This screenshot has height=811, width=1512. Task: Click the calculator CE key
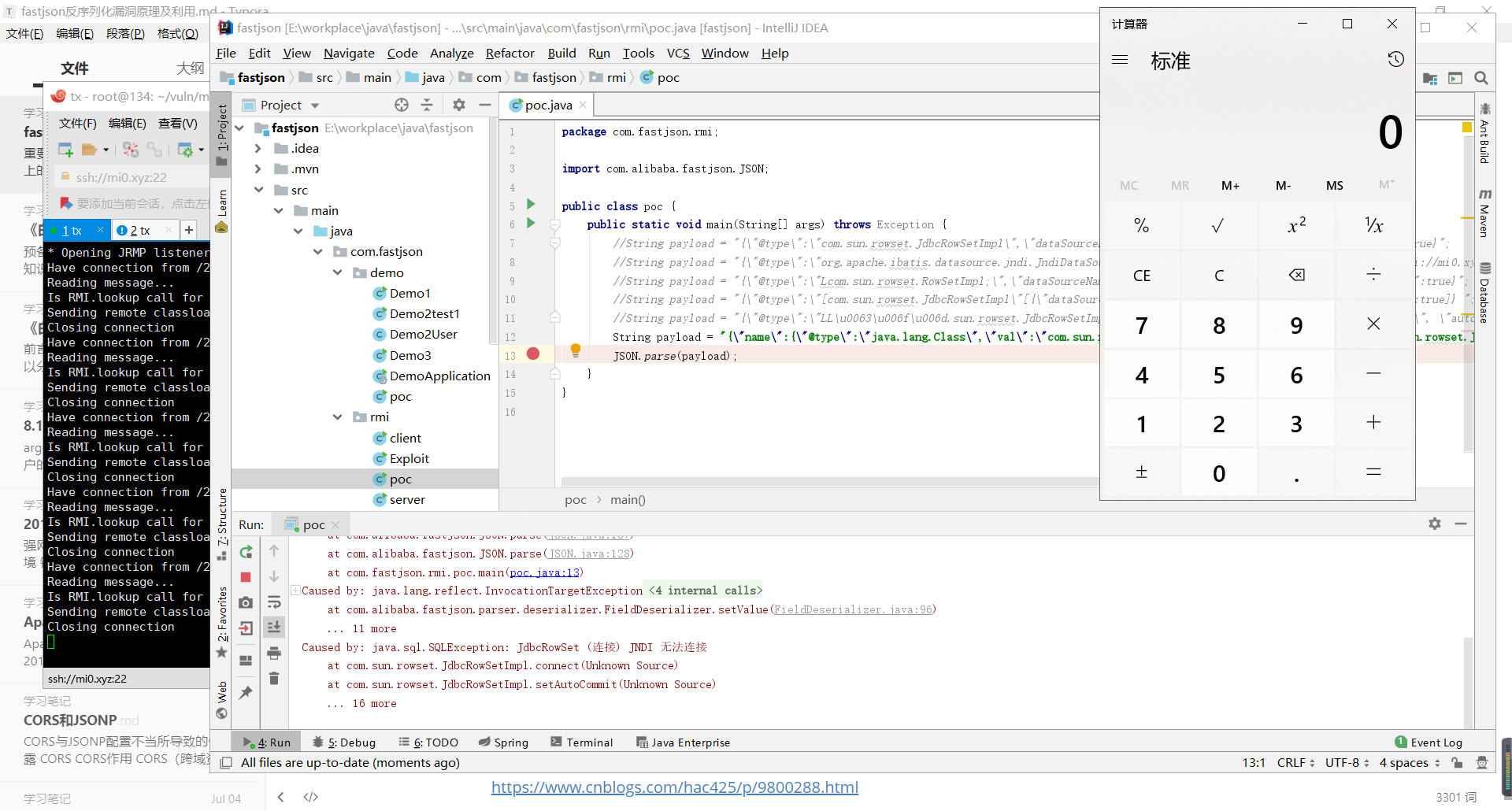(x=1142, y=275)
